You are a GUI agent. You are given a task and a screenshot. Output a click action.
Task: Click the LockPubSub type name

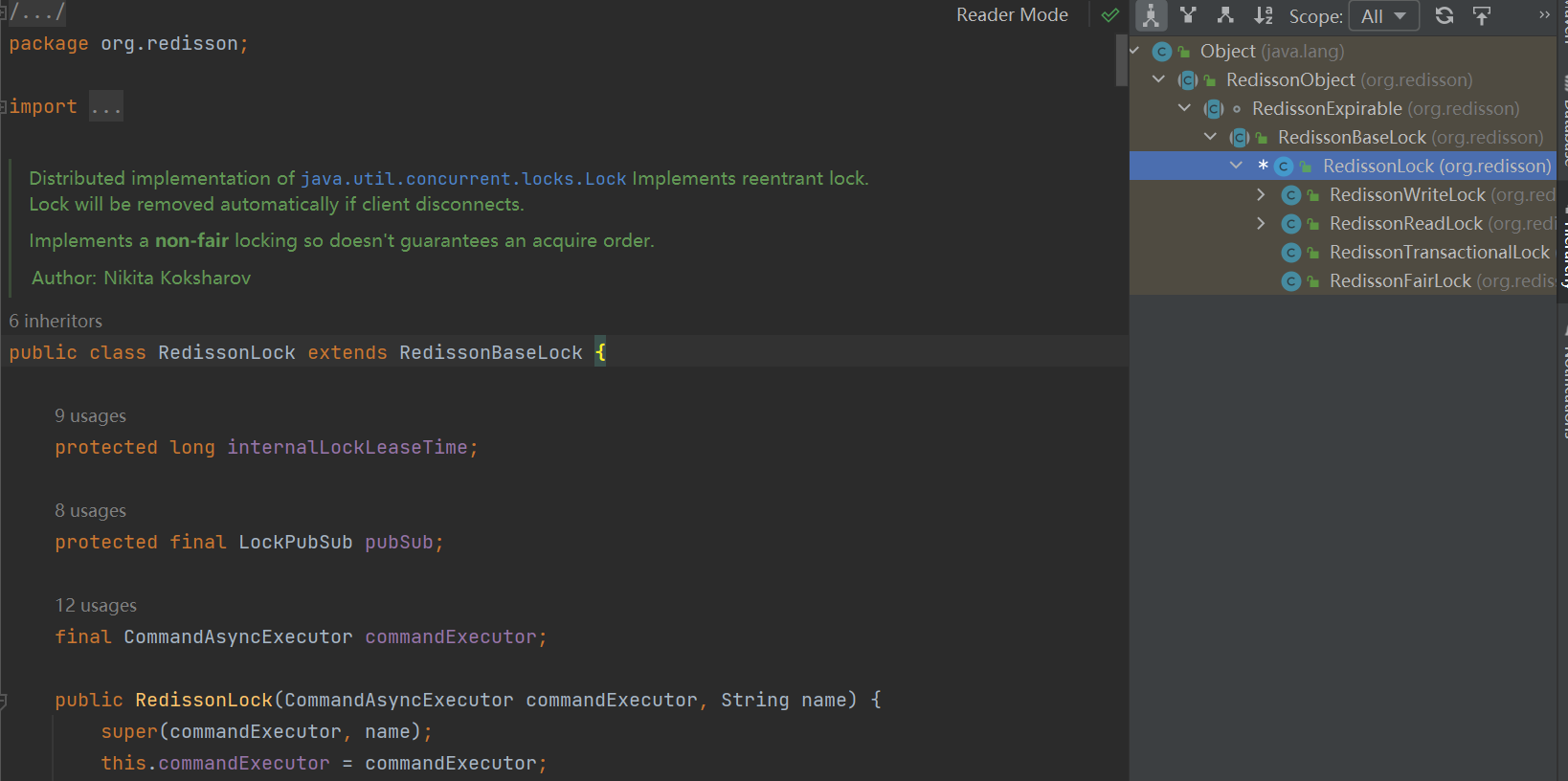(296, 542)
